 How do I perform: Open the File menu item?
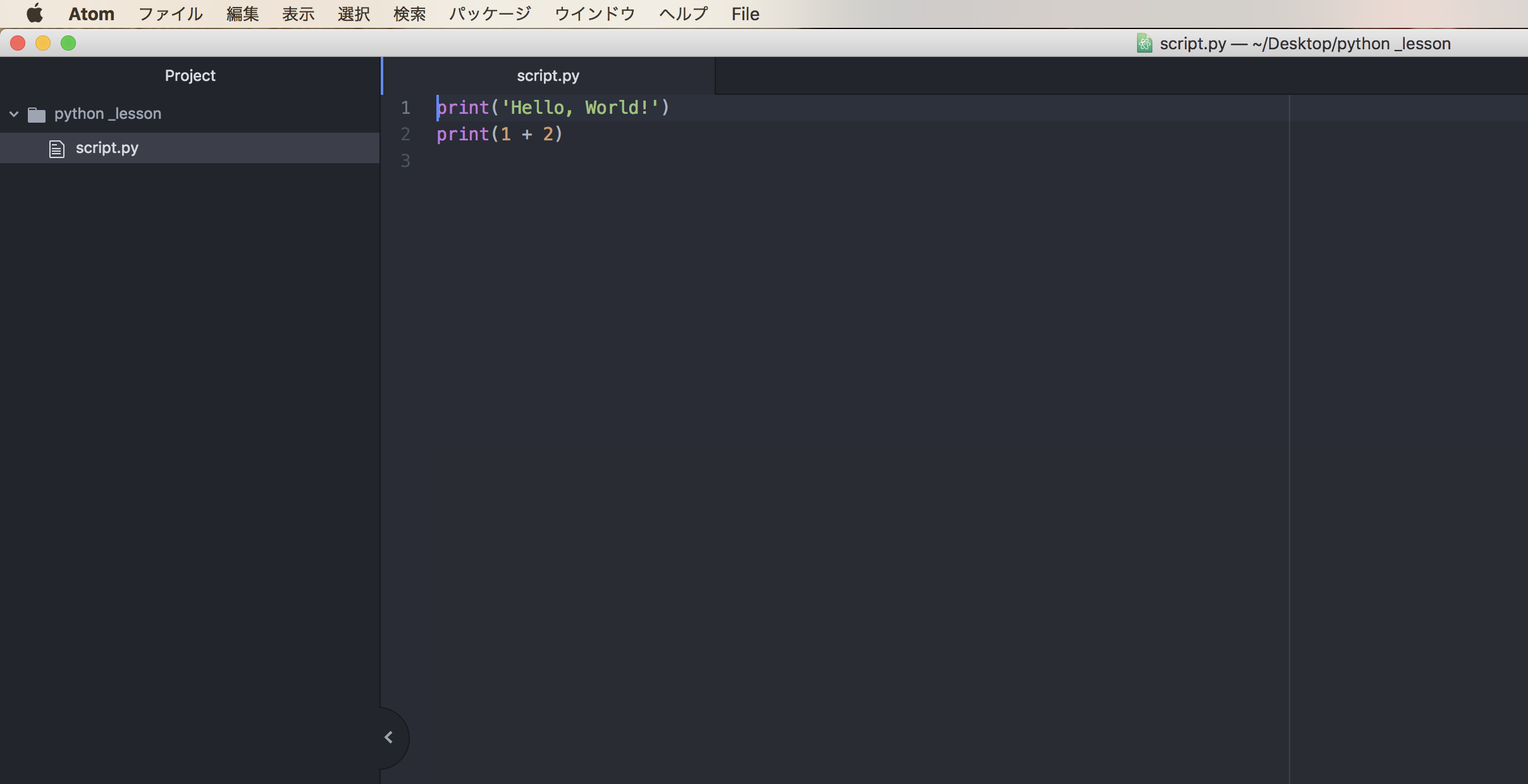pos(745,14)
